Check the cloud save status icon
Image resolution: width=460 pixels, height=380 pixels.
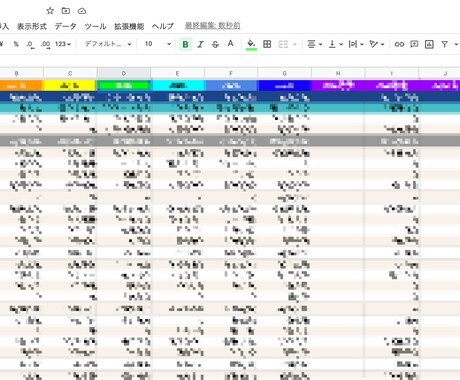pos(82,11)
